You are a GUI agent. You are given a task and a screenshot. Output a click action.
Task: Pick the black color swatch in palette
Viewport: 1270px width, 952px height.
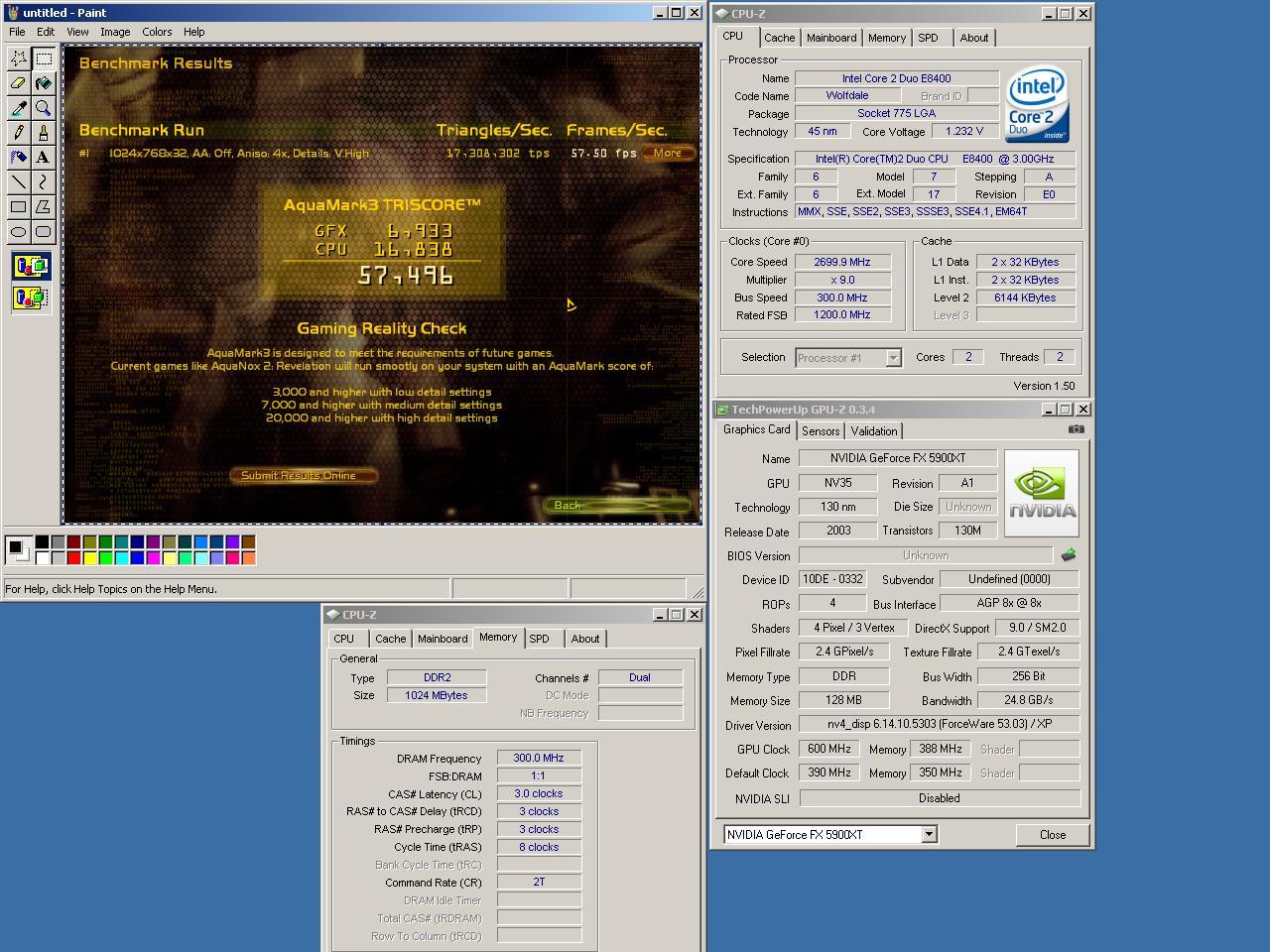[43, 541]
